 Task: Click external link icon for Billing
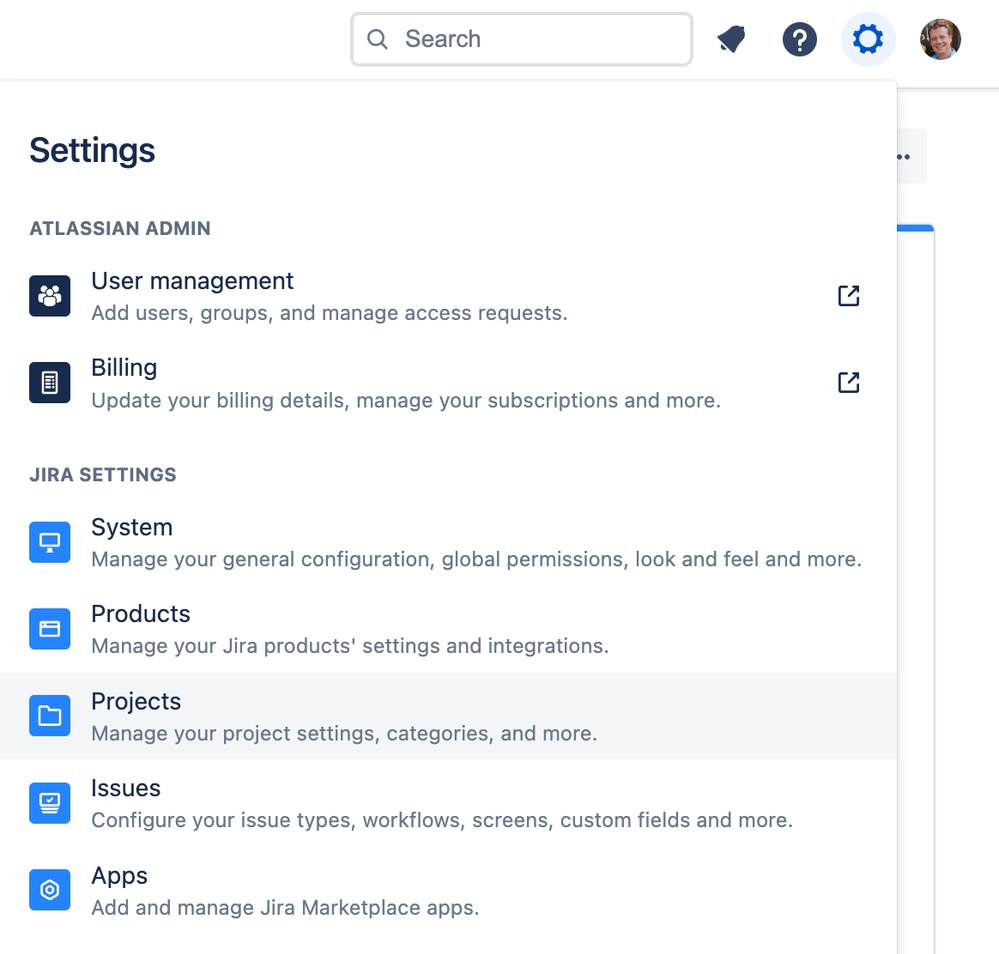[848, 382]
